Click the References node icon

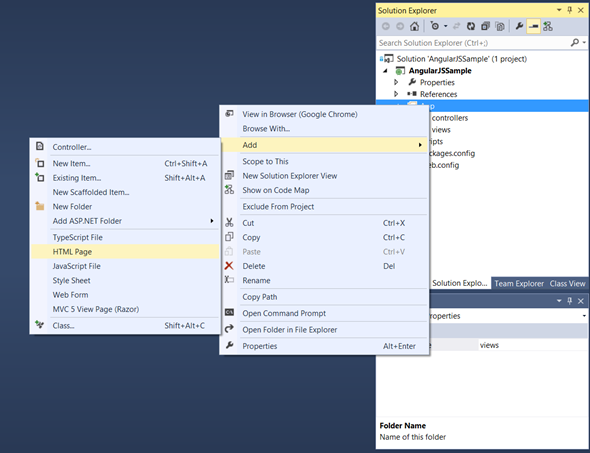click(412, 94)
